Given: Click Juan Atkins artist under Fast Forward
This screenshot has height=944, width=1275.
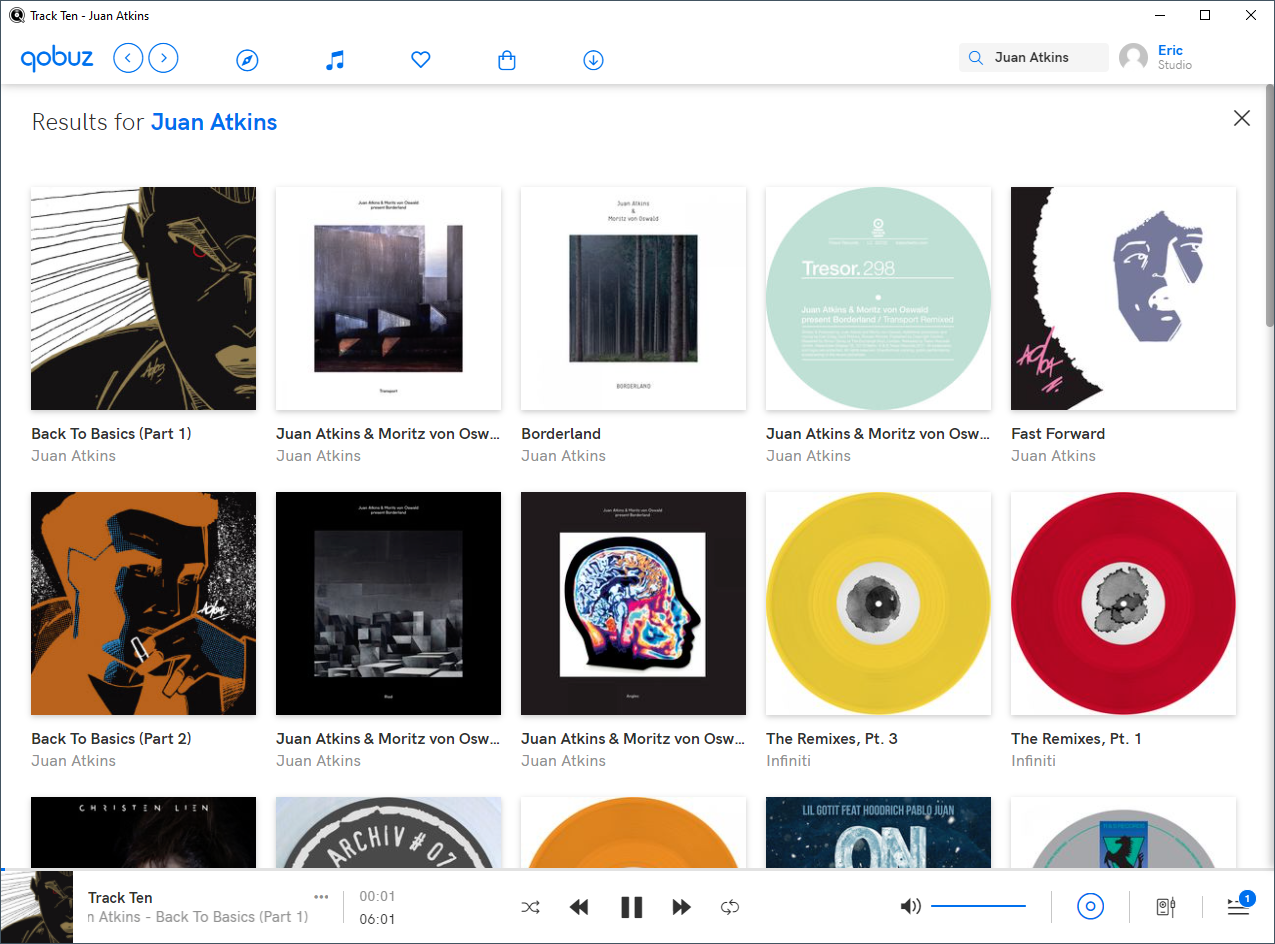Looking at the screenshot, I should click(1053, 456).
